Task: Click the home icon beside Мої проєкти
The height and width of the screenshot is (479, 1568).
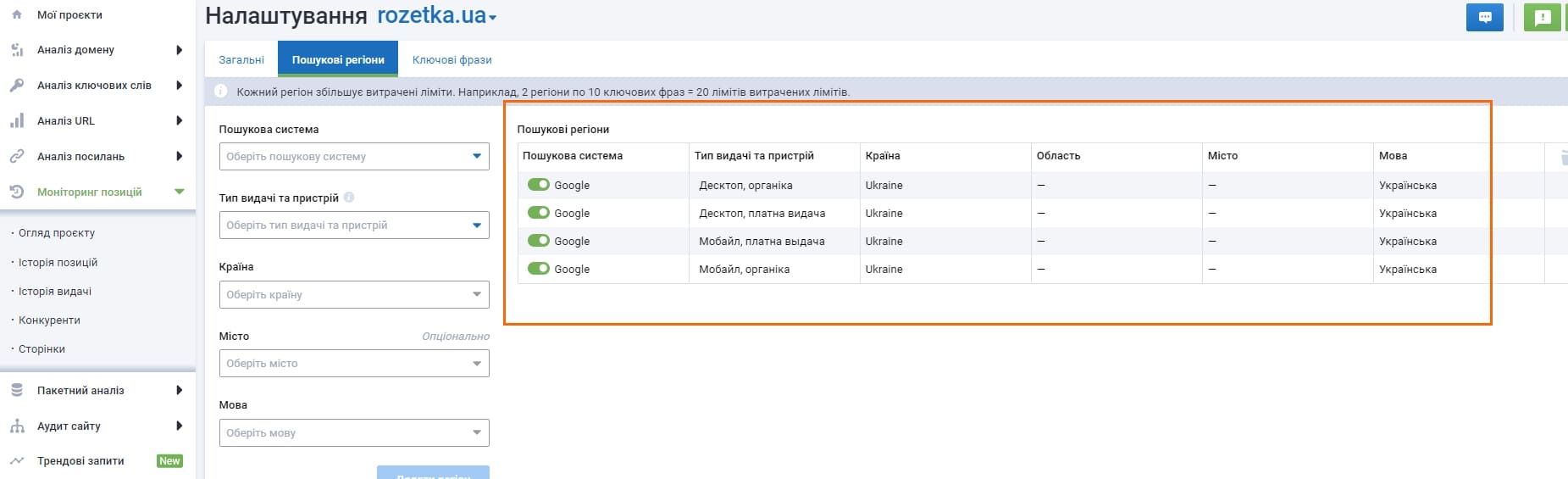Action: [x=17, y=14]
